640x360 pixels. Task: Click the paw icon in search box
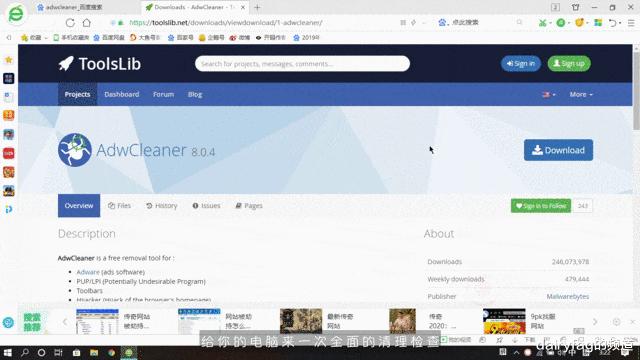[442, 23]
